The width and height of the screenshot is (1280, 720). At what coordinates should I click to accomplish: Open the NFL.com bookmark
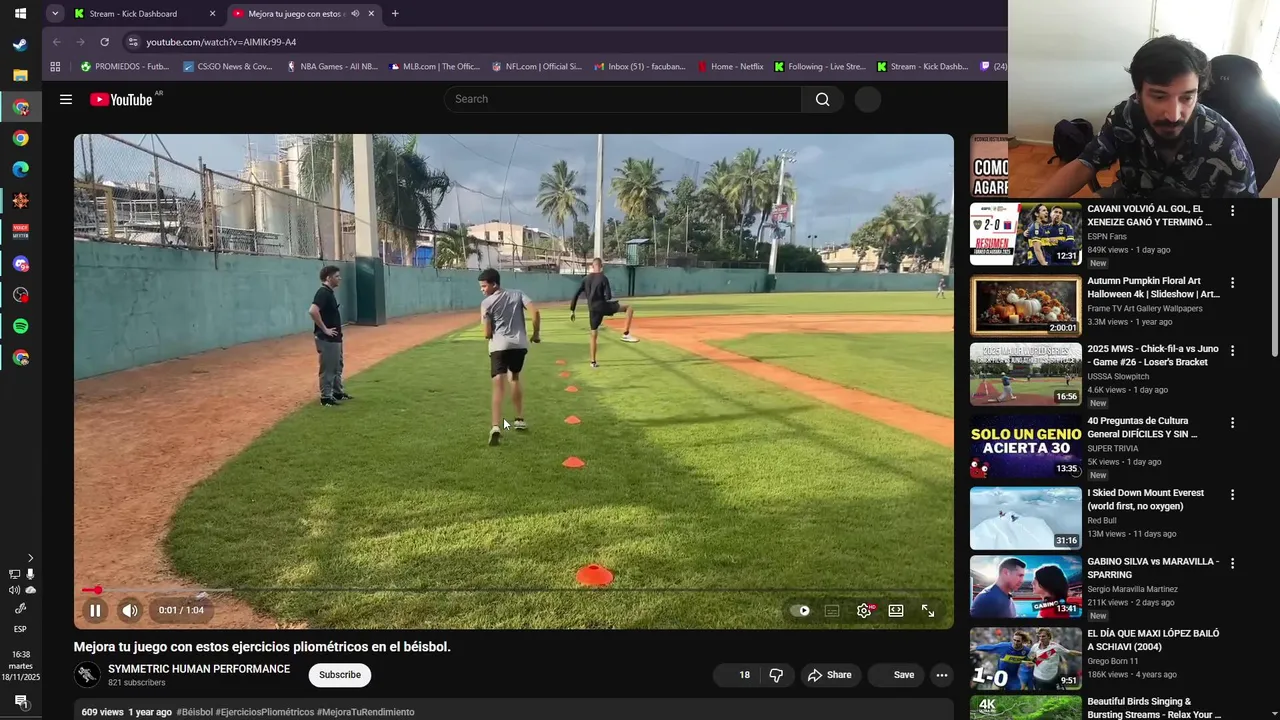coord(537,67)
